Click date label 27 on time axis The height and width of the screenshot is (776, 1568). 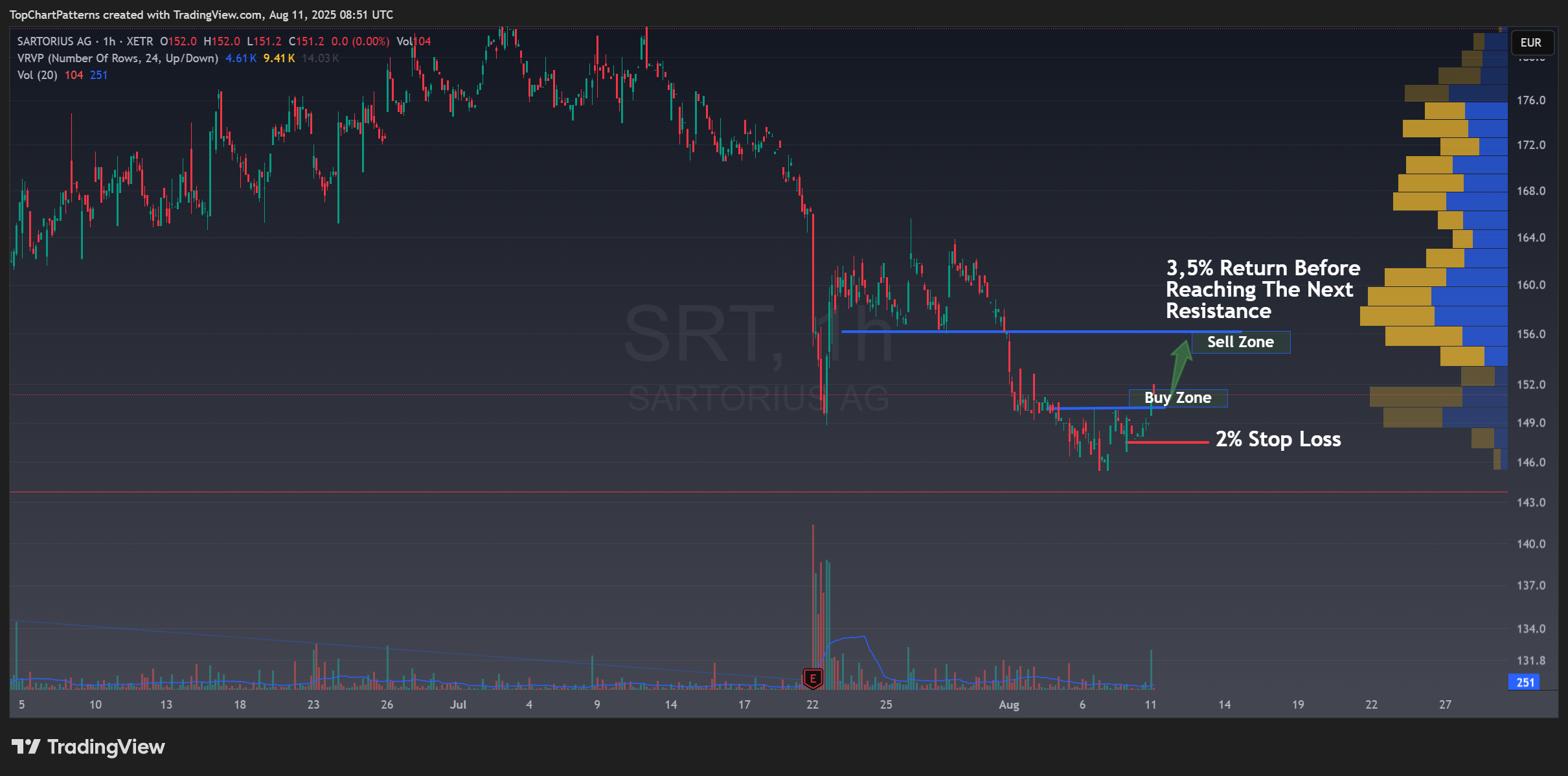[1445, 705]
